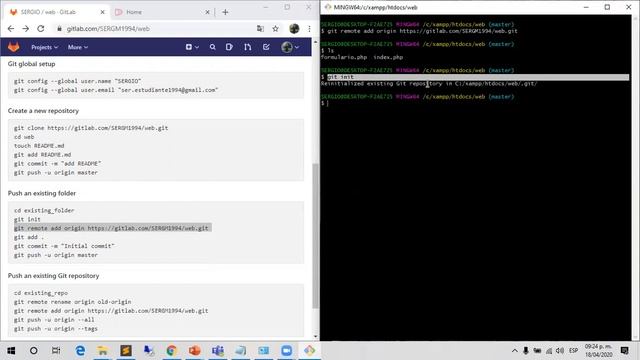
Task: Open the GitLab new item plus menu
Action: 192,47
